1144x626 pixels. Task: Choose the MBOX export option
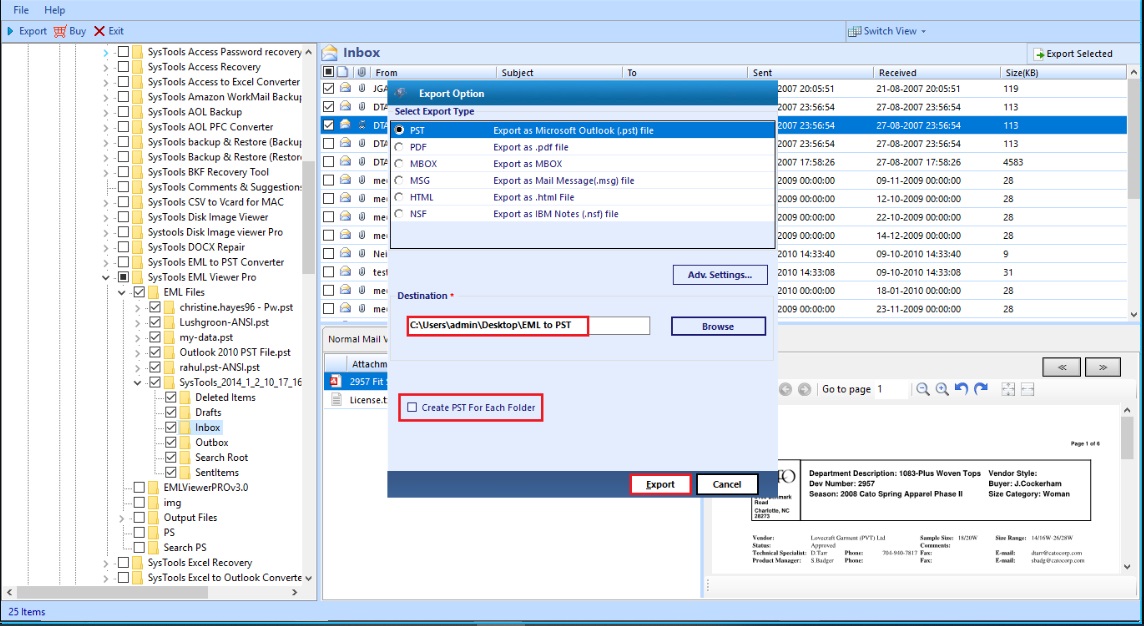pos(400,164)
